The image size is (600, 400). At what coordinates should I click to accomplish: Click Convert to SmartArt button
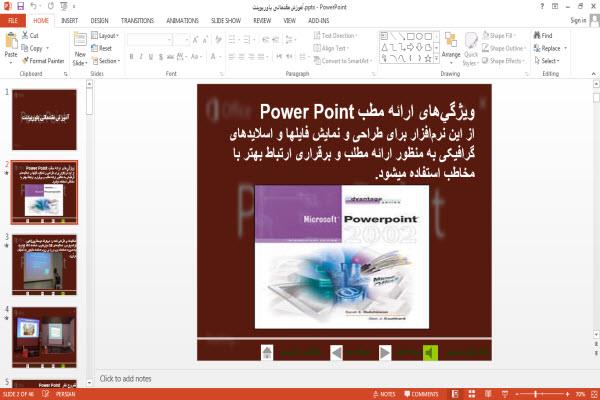click(343, 61)
